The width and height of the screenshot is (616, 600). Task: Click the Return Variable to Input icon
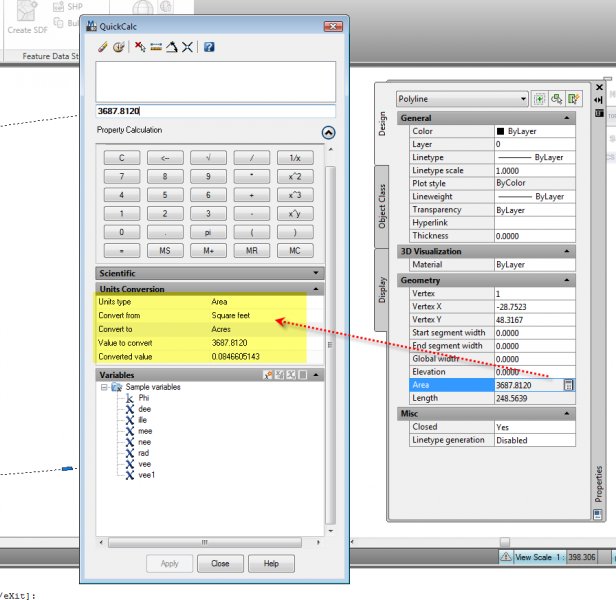pyautogui.click(x=303, y=375)
